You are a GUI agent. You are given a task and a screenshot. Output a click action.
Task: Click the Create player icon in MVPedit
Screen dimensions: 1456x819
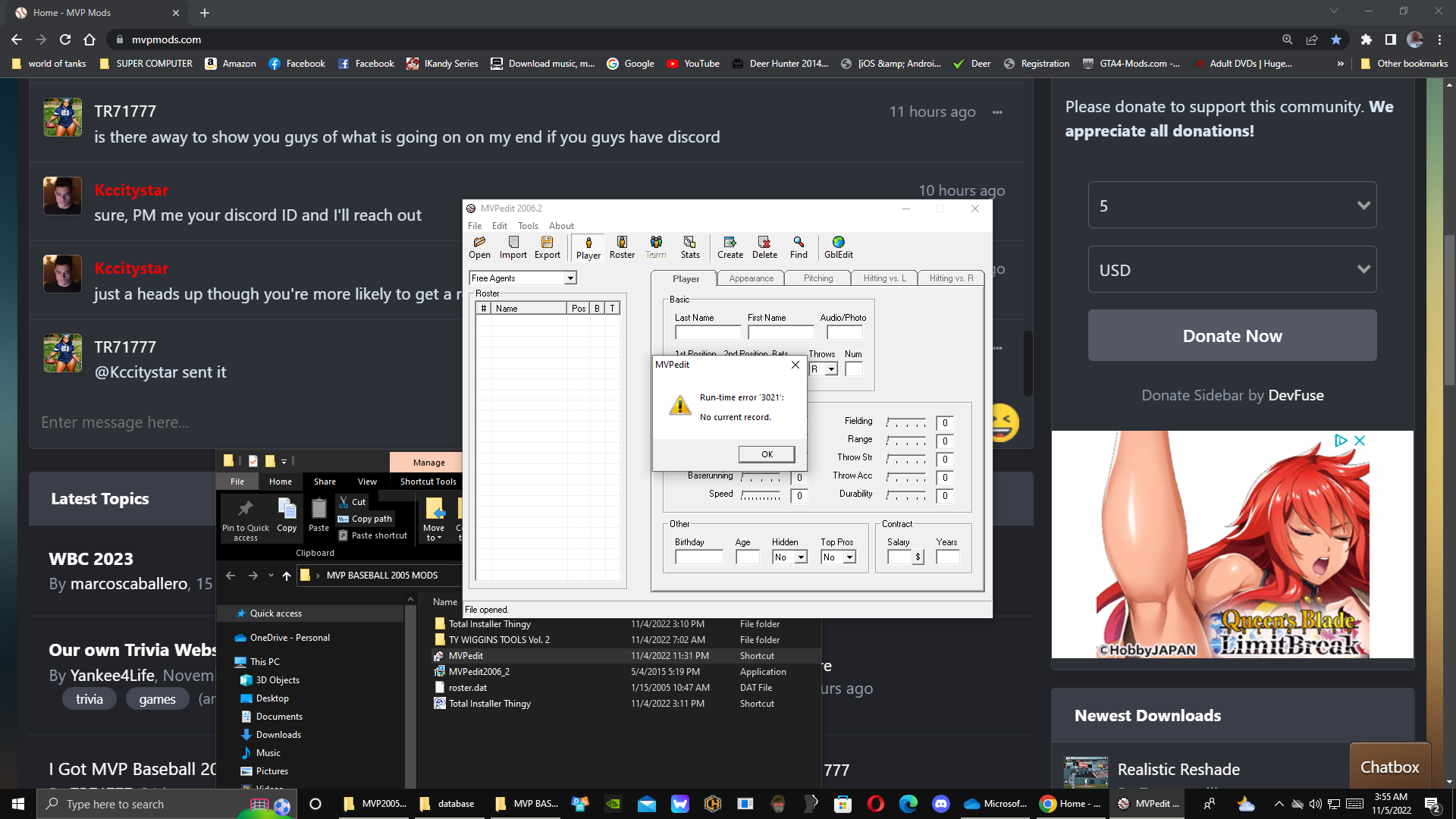pyautogui.click(x=730, y=247)
